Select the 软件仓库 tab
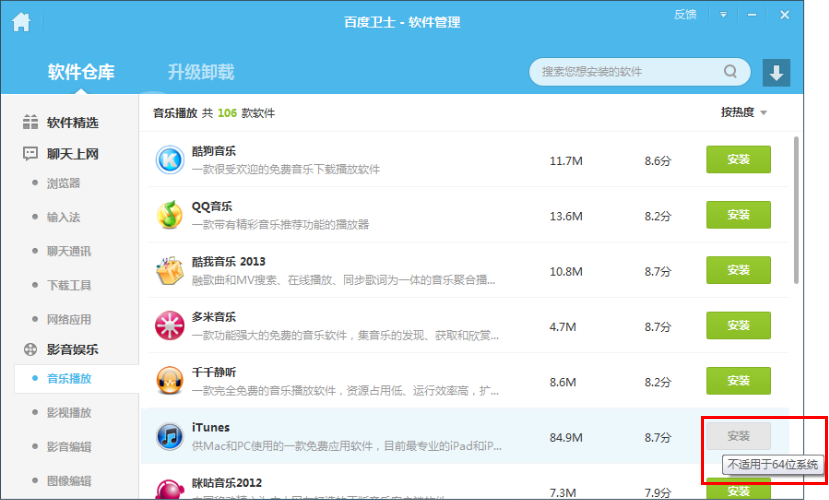829x500 pixels. pyautogui.click(x=81, y=72)
